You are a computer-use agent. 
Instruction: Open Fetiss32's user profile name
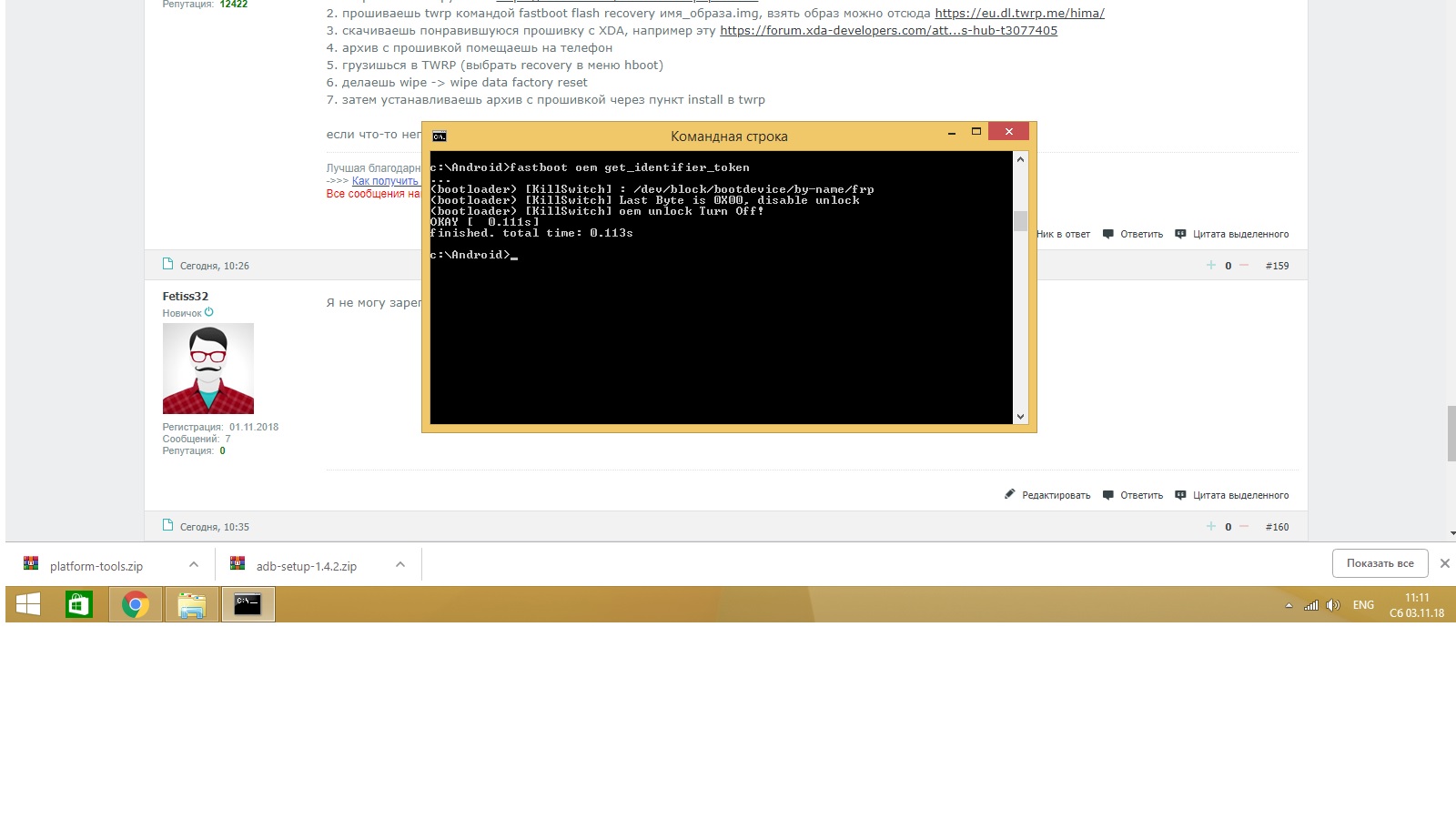pyautogui.click(x=186, y=297)
